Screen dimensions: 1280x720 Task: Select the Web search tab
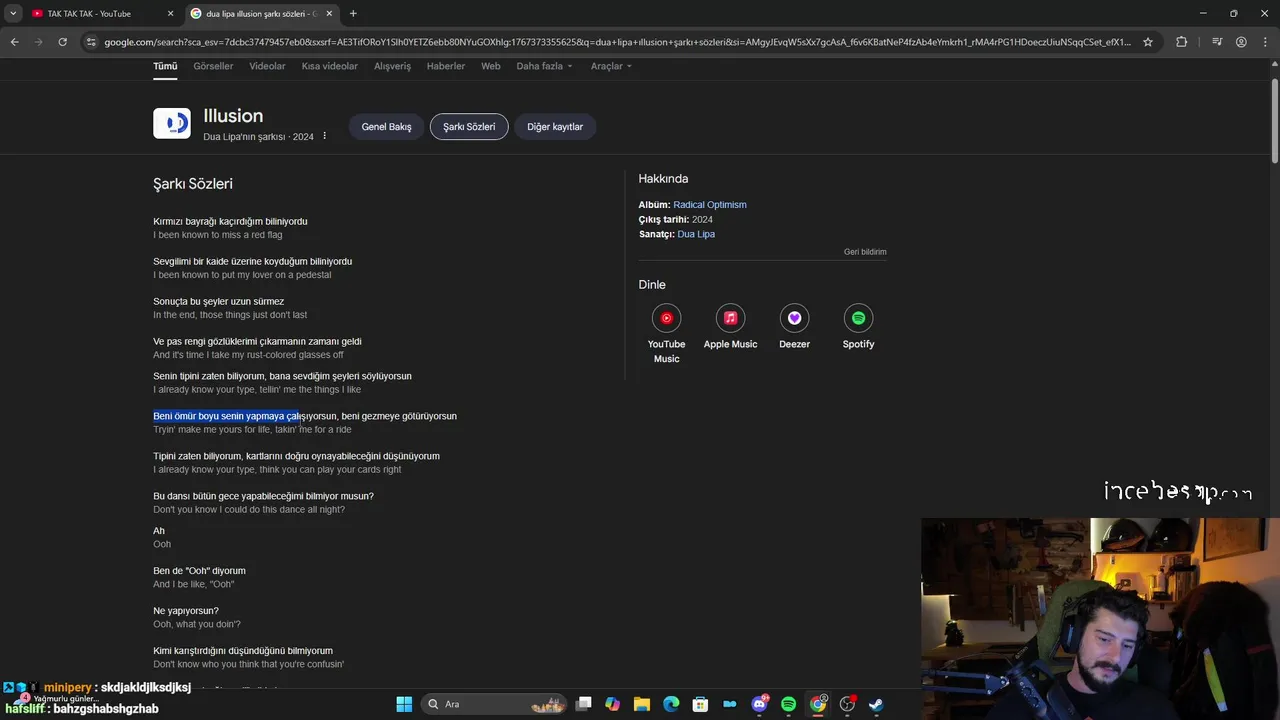[x=490, y=66]
